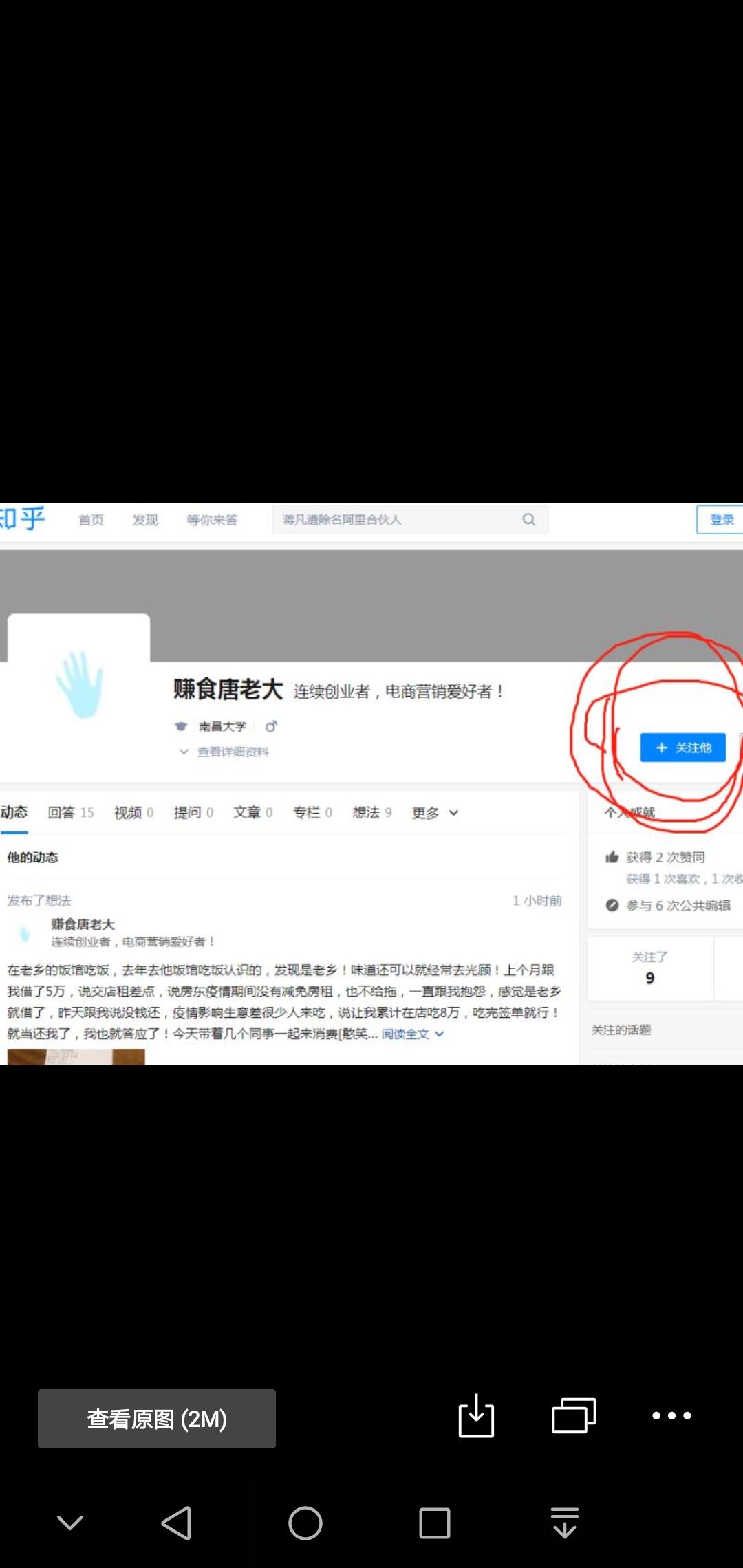Click 等你来答 in the top navigation
Viewport: 743px width, 1568px height.
212,520
